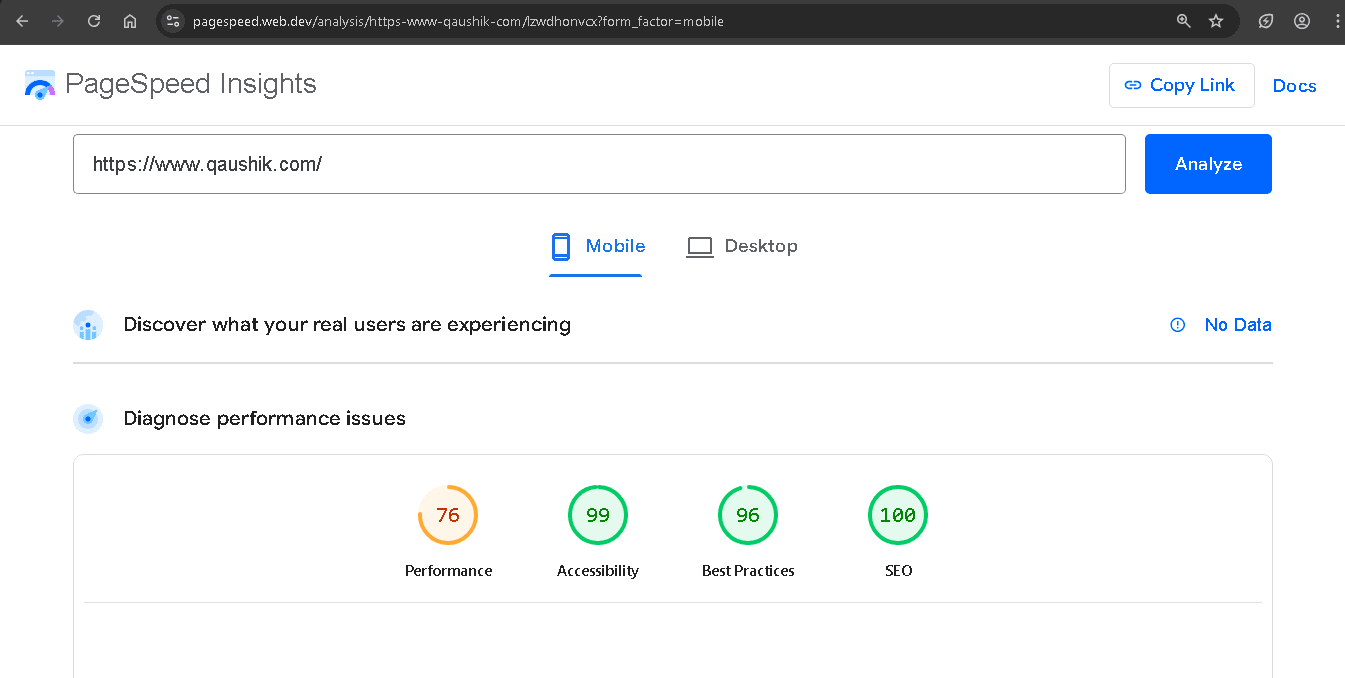Click the Diagnose performance issues radar icon

[x=88, y=419]
